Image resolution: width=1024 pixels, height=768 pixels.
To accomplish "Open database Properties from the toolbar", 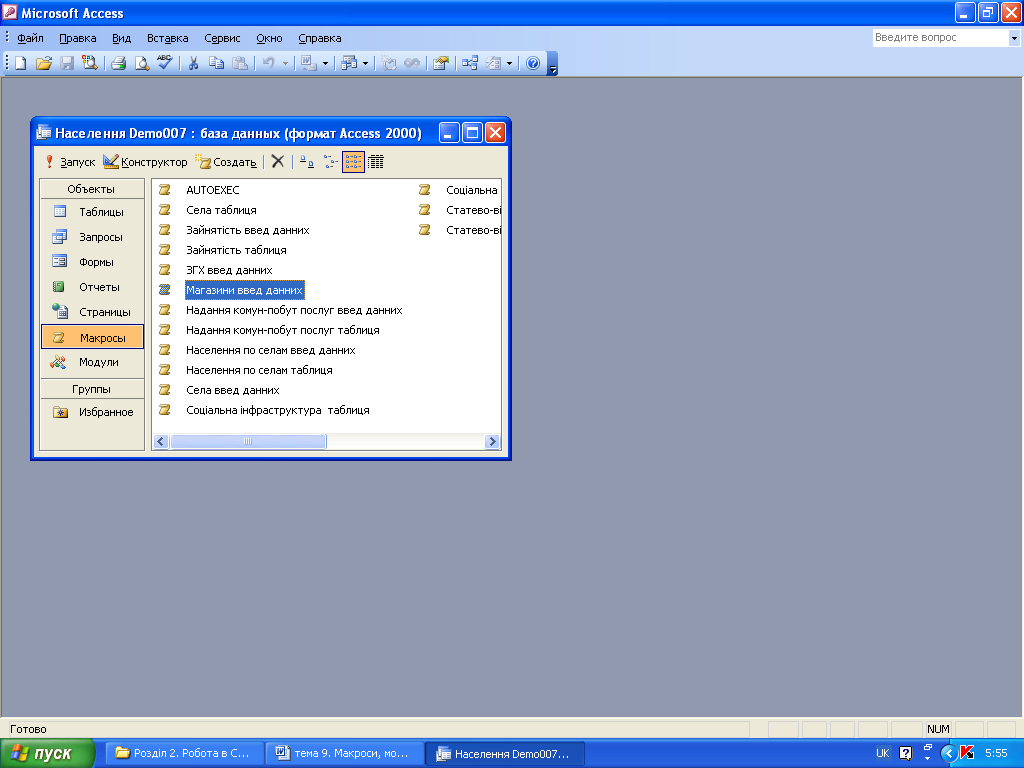I will click(441, 63).
